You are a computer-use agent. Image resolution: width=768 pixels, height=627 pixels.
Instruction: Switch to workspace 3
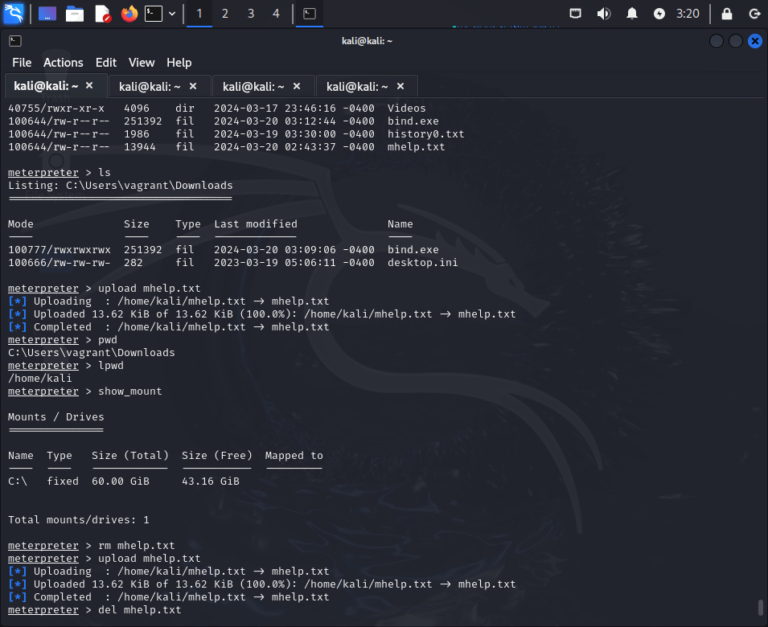pos(250,14)
